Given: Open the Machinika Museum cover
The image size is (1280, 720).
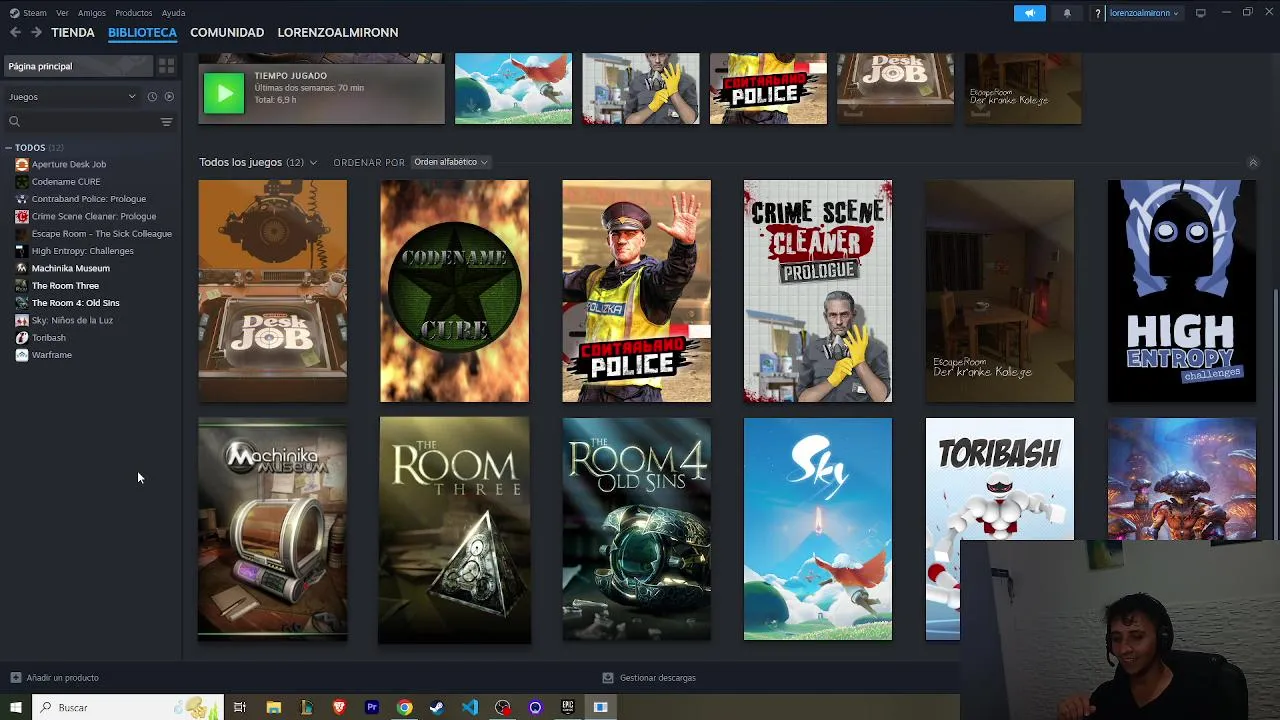Looking at the screenshot, I should click(x=273, y=529).
